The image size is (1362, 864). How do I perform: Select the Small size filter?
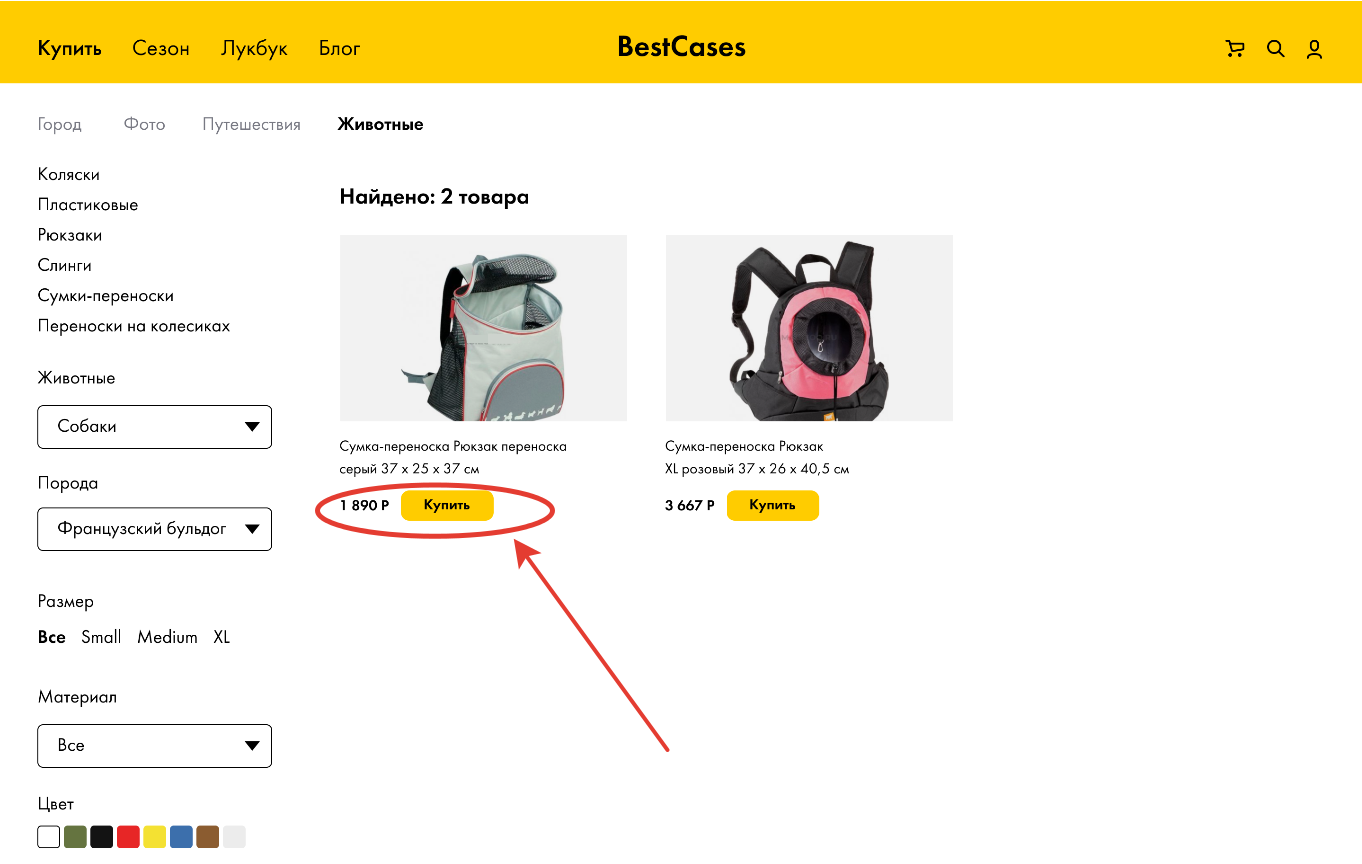coord(101,637)
